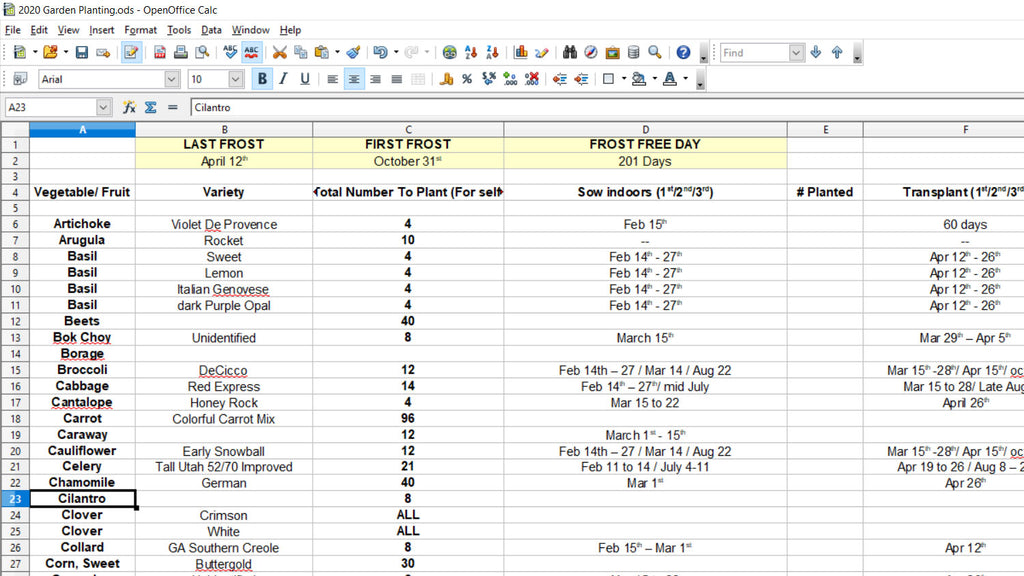Viewport: 1024px width, 576px height.
Task: Click the Undo arrow icon
Action: 380,52
